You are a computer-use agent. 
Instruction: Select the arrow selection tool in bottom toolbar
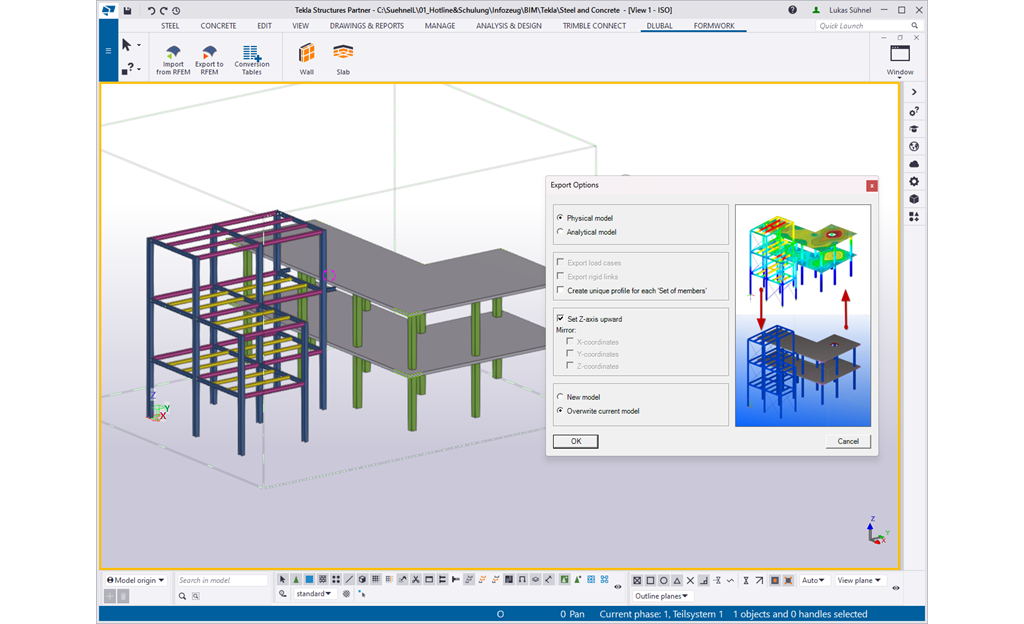(x=283, y=579)
